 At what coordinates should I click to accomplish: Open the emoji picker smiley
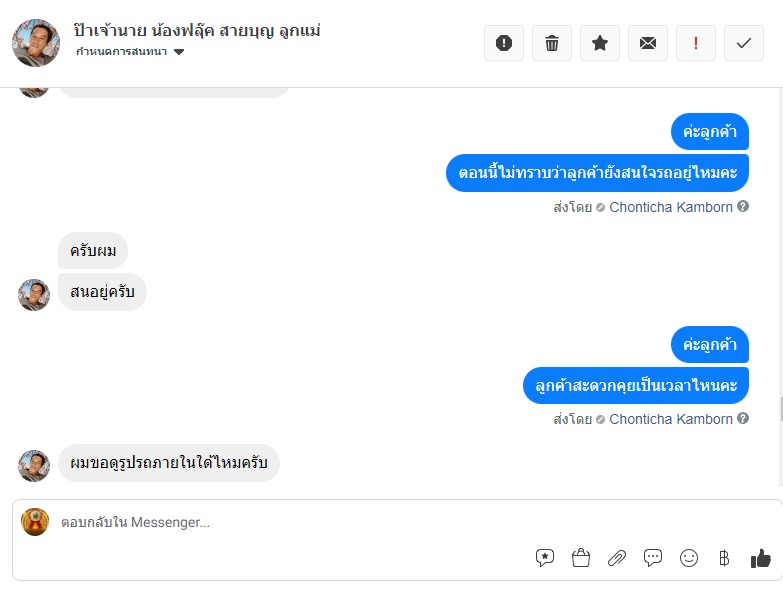pyautogui.click(x=689, y=558)
